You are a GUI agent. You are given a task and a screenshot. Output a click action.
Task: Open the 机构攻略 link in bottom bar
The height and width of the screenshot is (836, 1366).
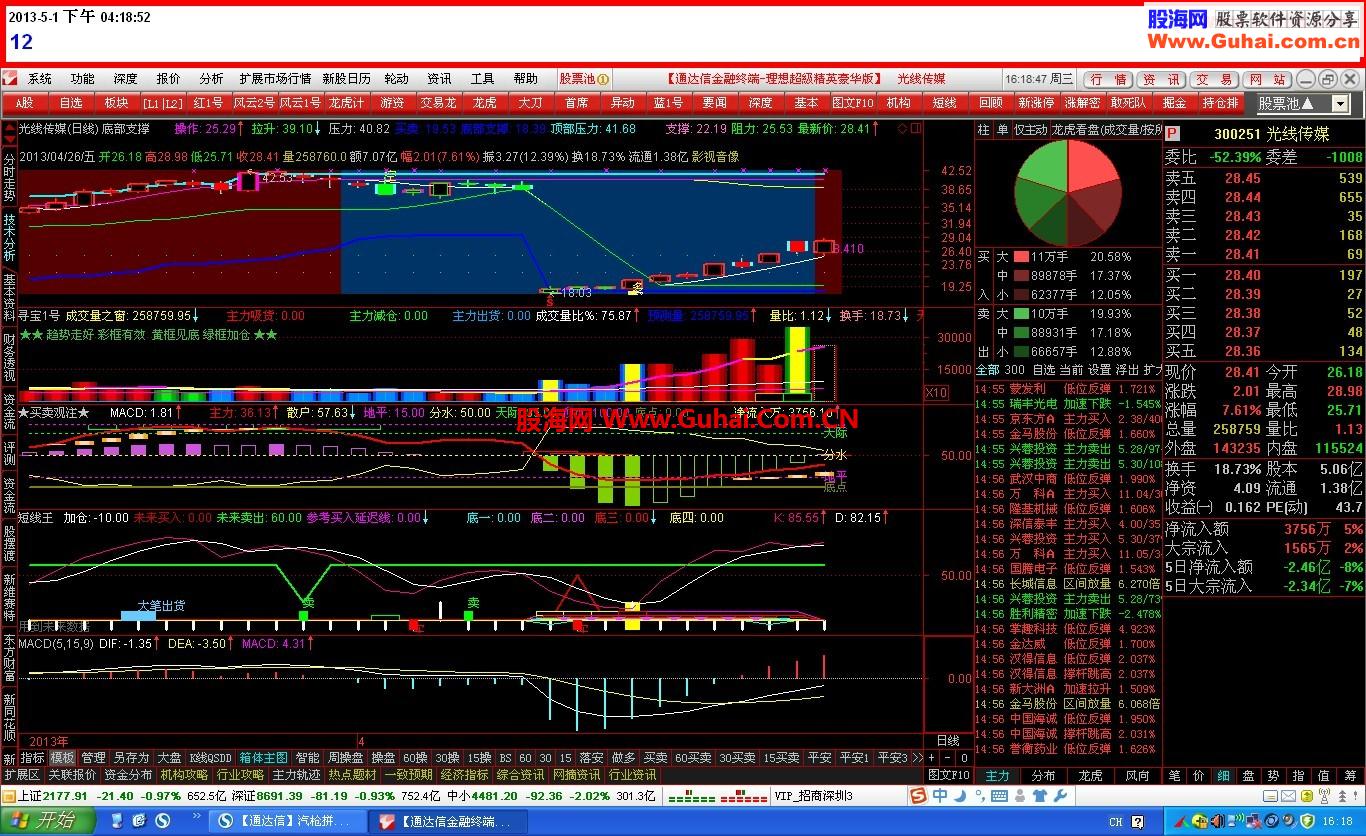tap(184, 775)
